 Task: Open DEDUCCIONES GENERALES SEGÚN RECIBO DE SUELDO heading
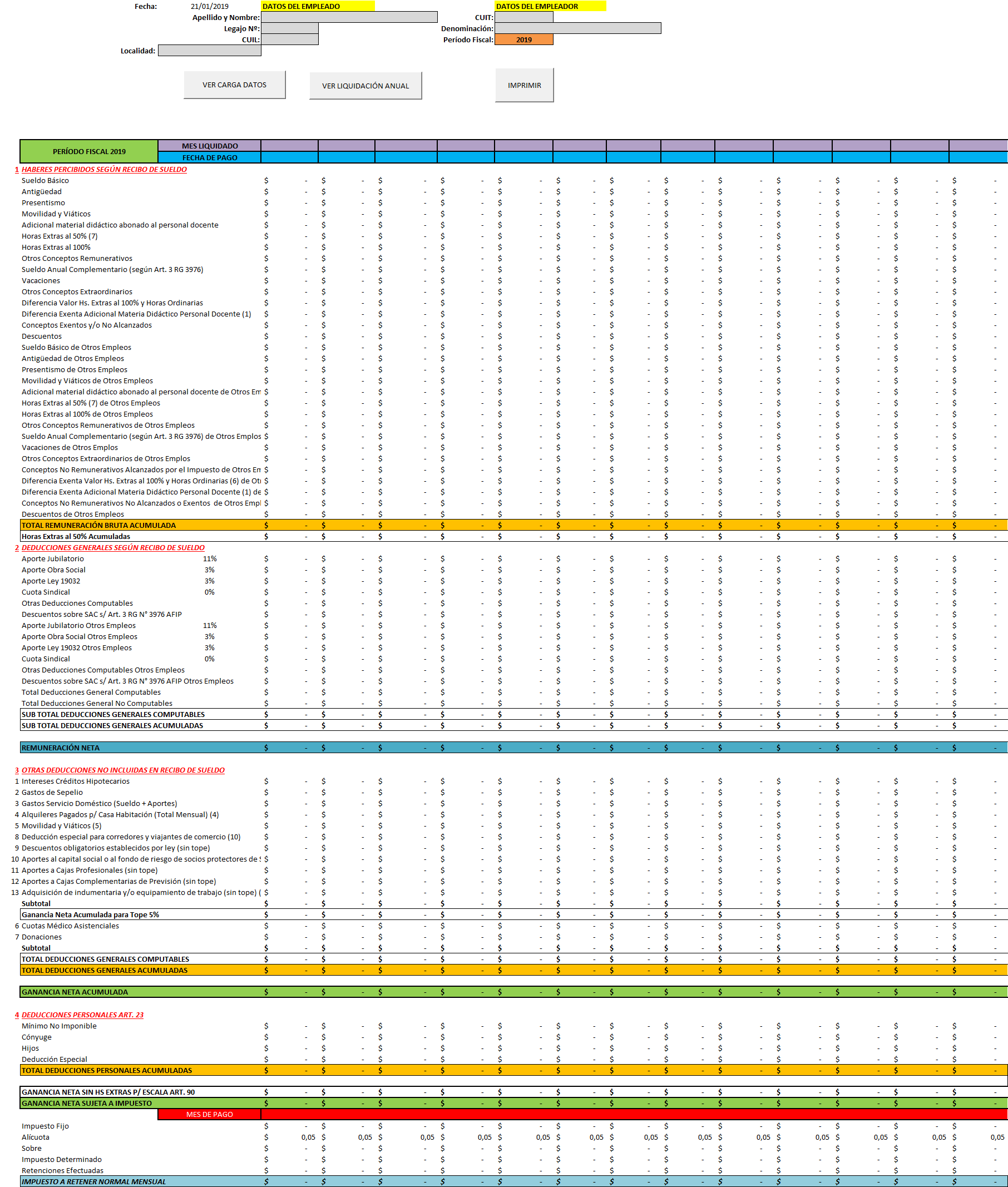tap(112, 547)
